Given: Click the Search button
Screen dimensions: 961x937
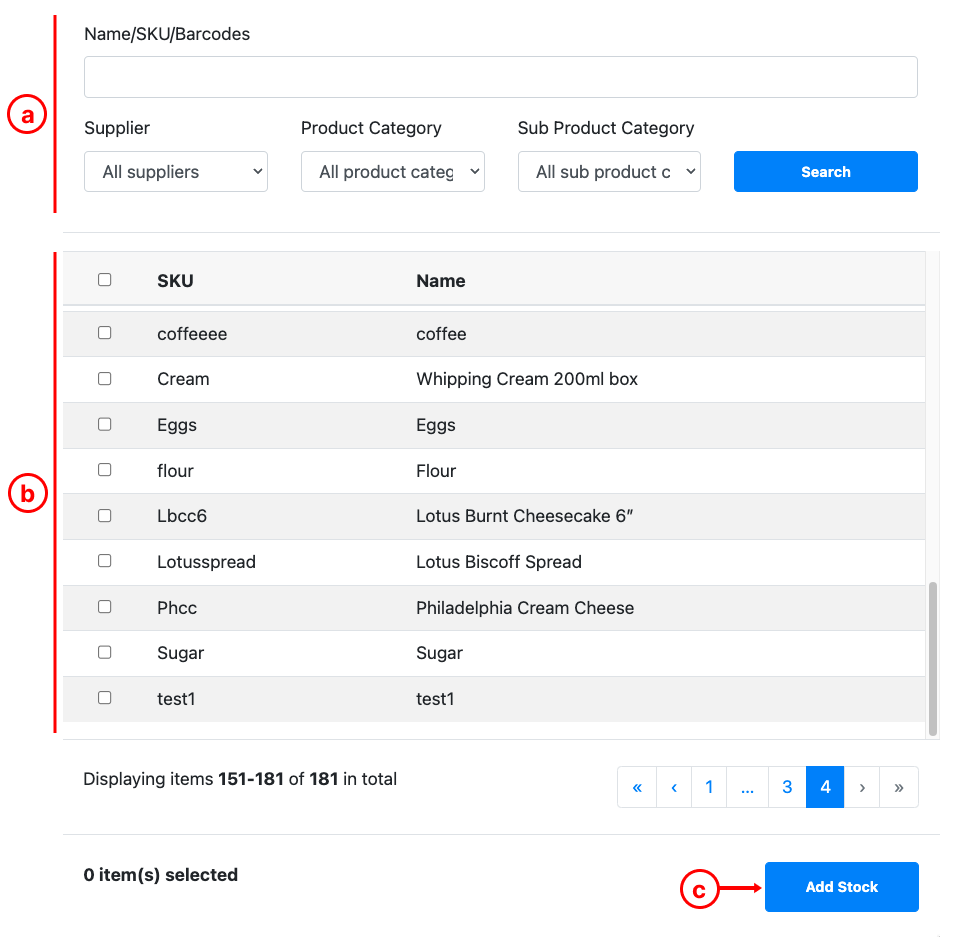Looking at the screenshot, I should coord(826,172).
